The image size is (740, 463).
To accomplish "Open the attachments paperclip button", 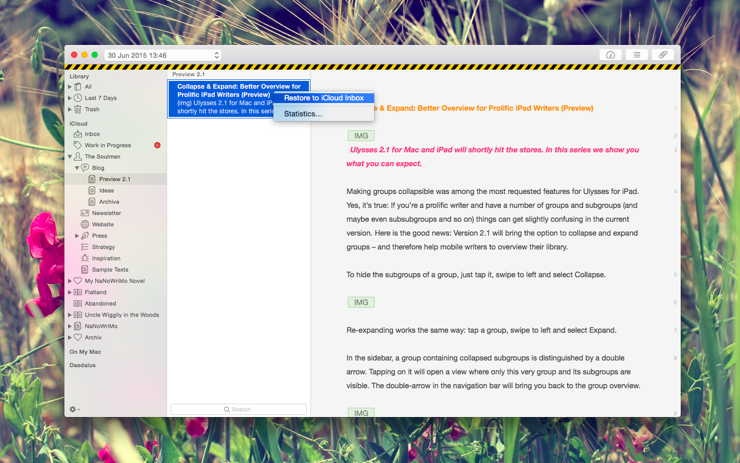I will (663, 55).
